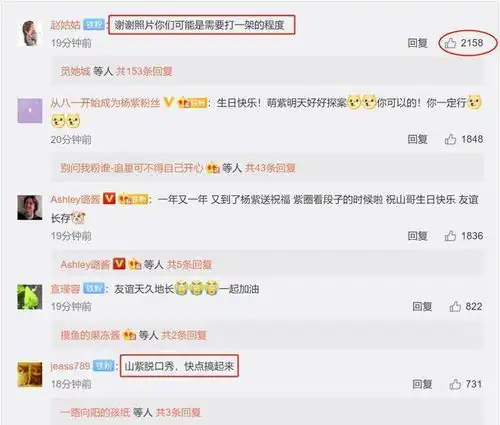The width and height of the screenshot is (500, 425).
Task: Click 回复 on the 1848-like comment
Action: [x=417, y=139]
